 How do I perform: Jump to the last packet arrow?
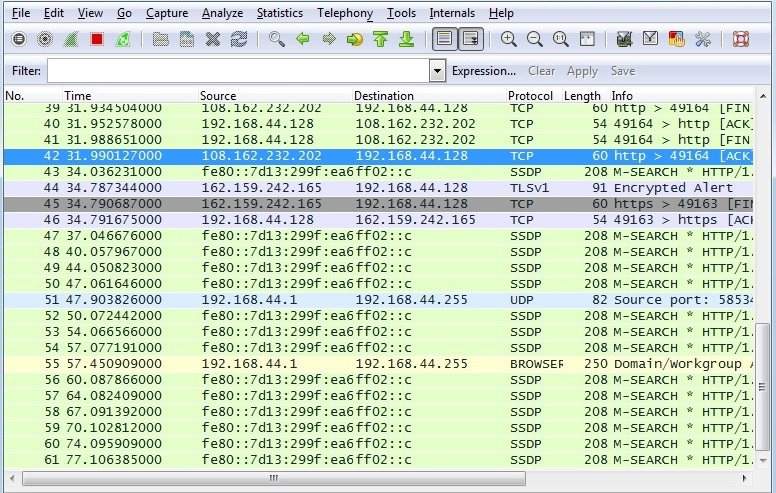(x=406, y=40)
